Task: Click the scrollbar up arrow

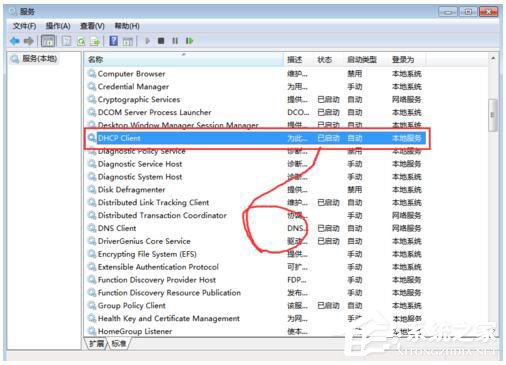Action: point(493,59)
